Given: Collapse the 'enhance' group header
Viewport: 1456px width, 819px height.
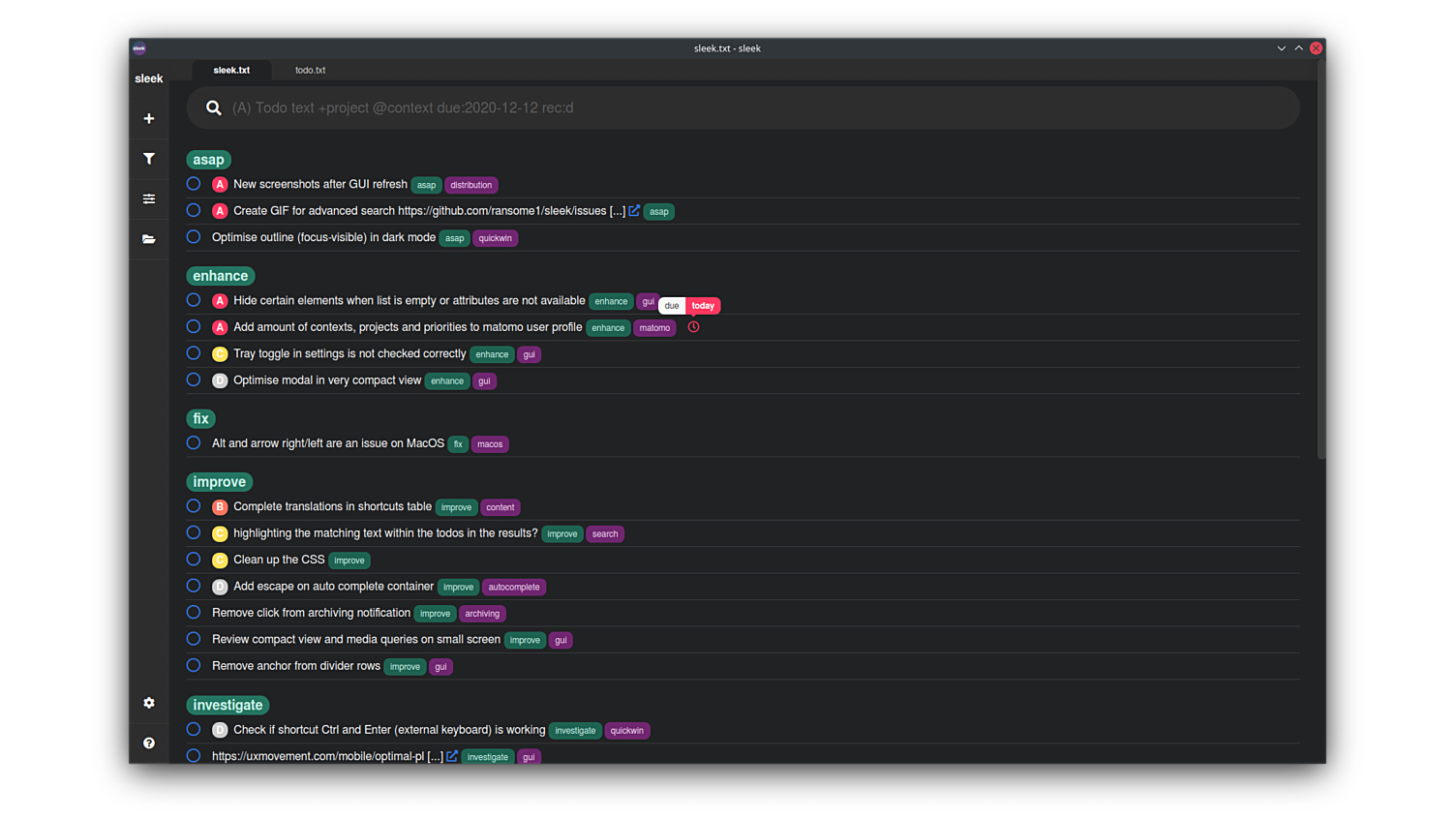Looking at the screenshot, I should [220, 276].
